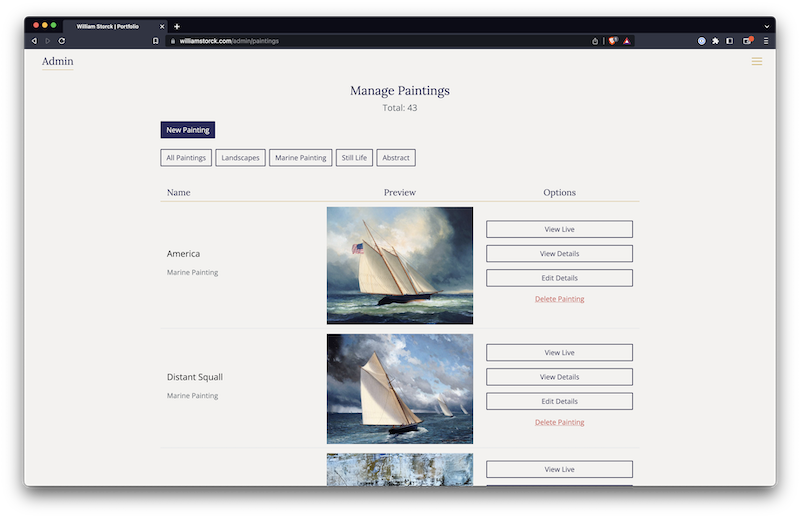The image size is (800, 518).
Task: View Live page for America
Action: [x=559, y=229]
